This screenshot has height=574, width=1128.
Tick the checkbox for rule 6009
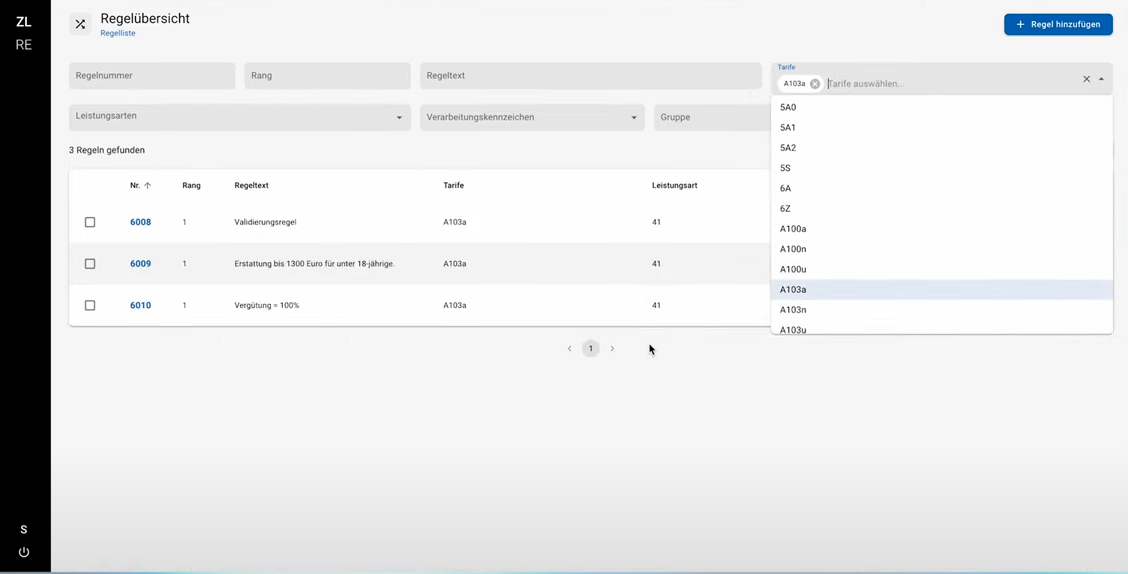point(90,264)
